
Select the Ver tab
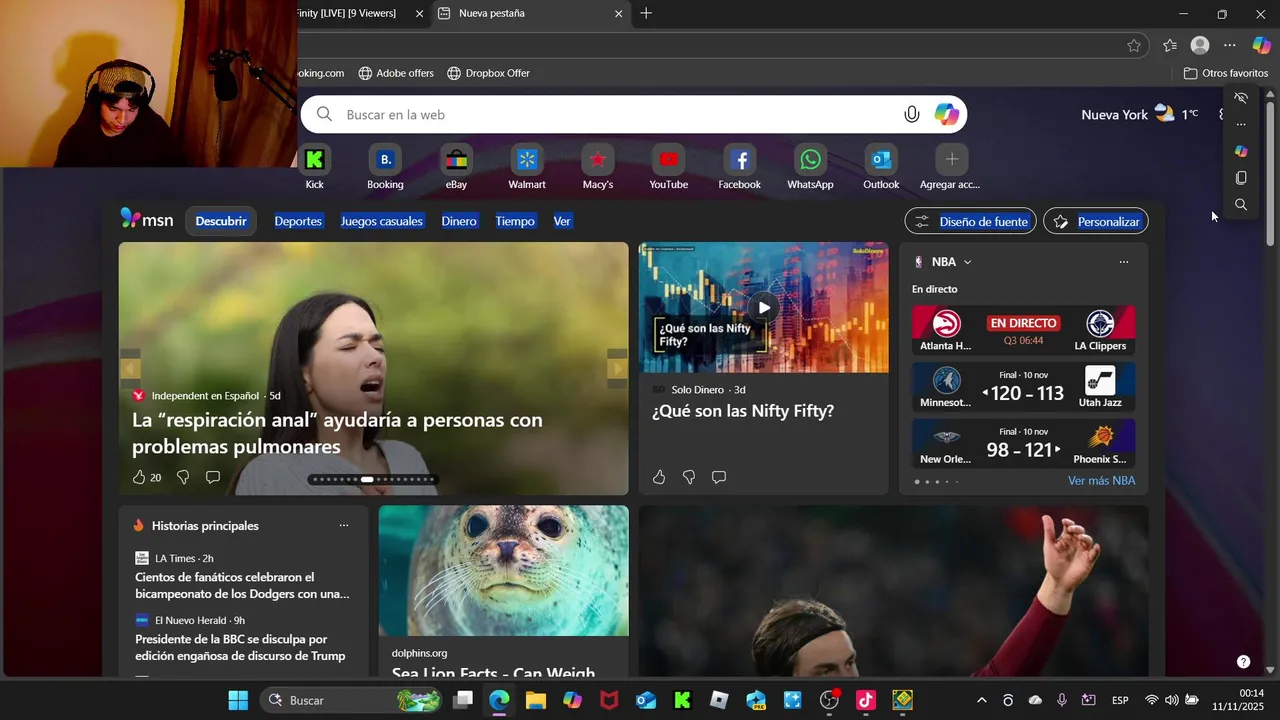[x=562, y=221]
